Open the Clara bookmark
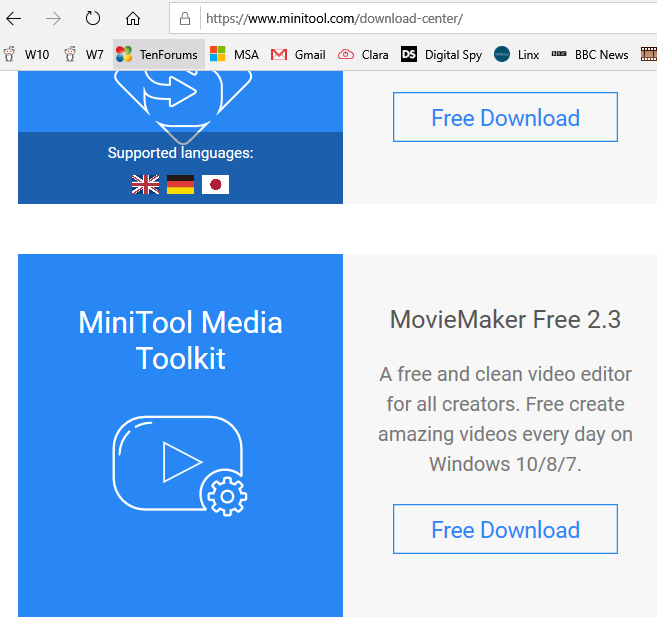 pos(363,54)
